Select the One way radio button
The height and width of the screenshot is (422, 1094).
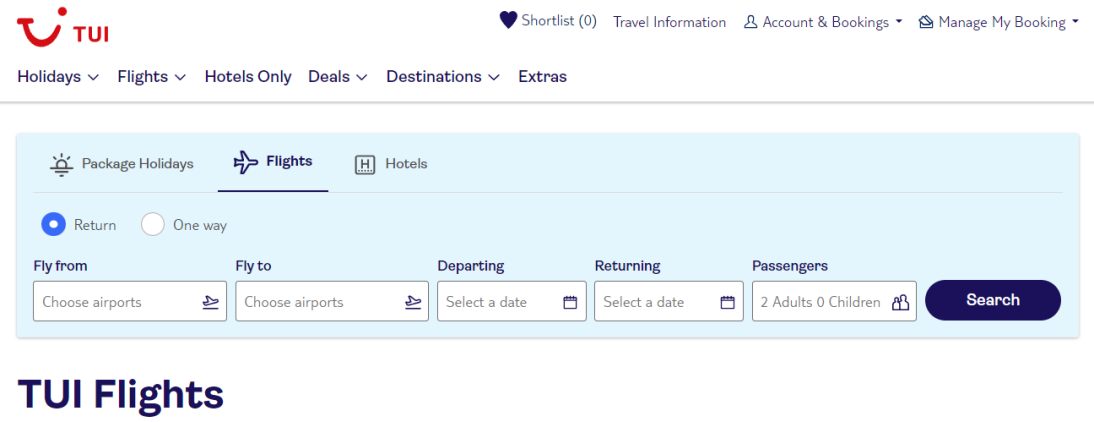point(153,225)
